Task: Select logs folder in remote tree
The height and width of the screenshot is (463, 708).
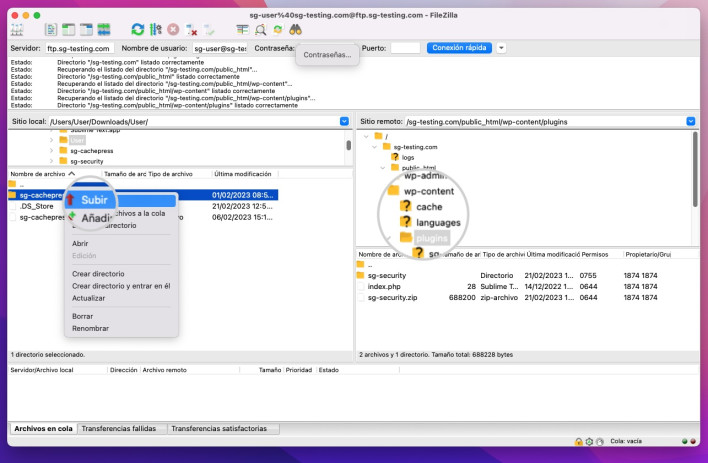Action: click(408, 157)
